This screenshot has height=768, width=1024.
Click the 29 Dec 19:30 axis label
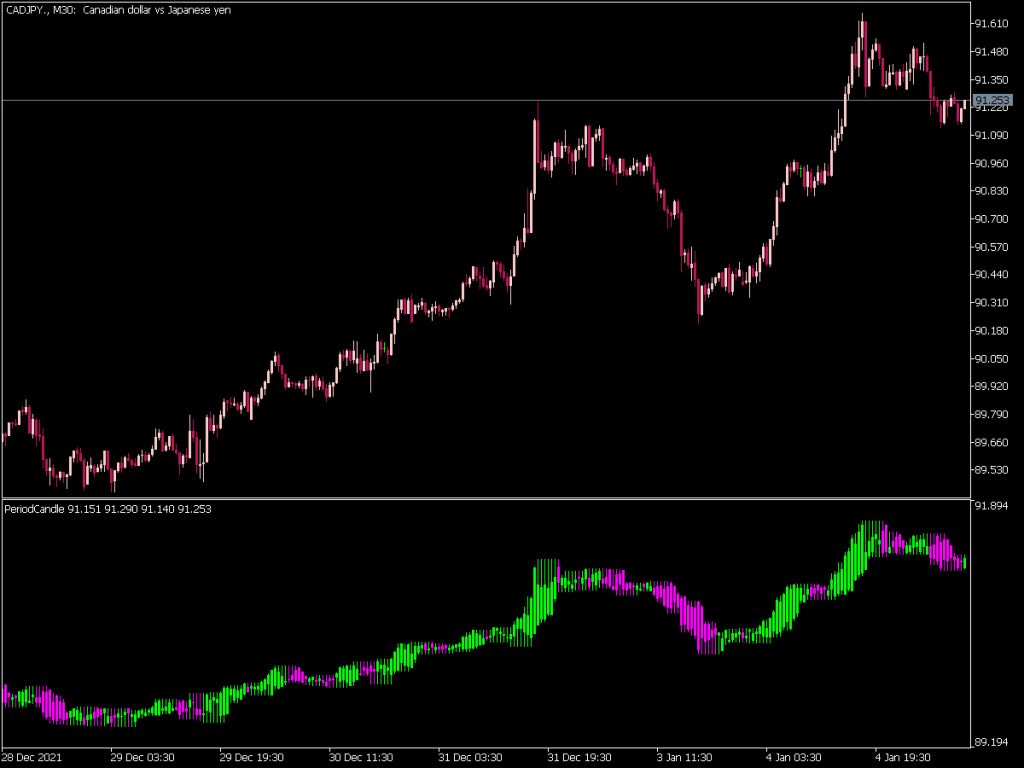pyautogui.click(x=250, y=758)
